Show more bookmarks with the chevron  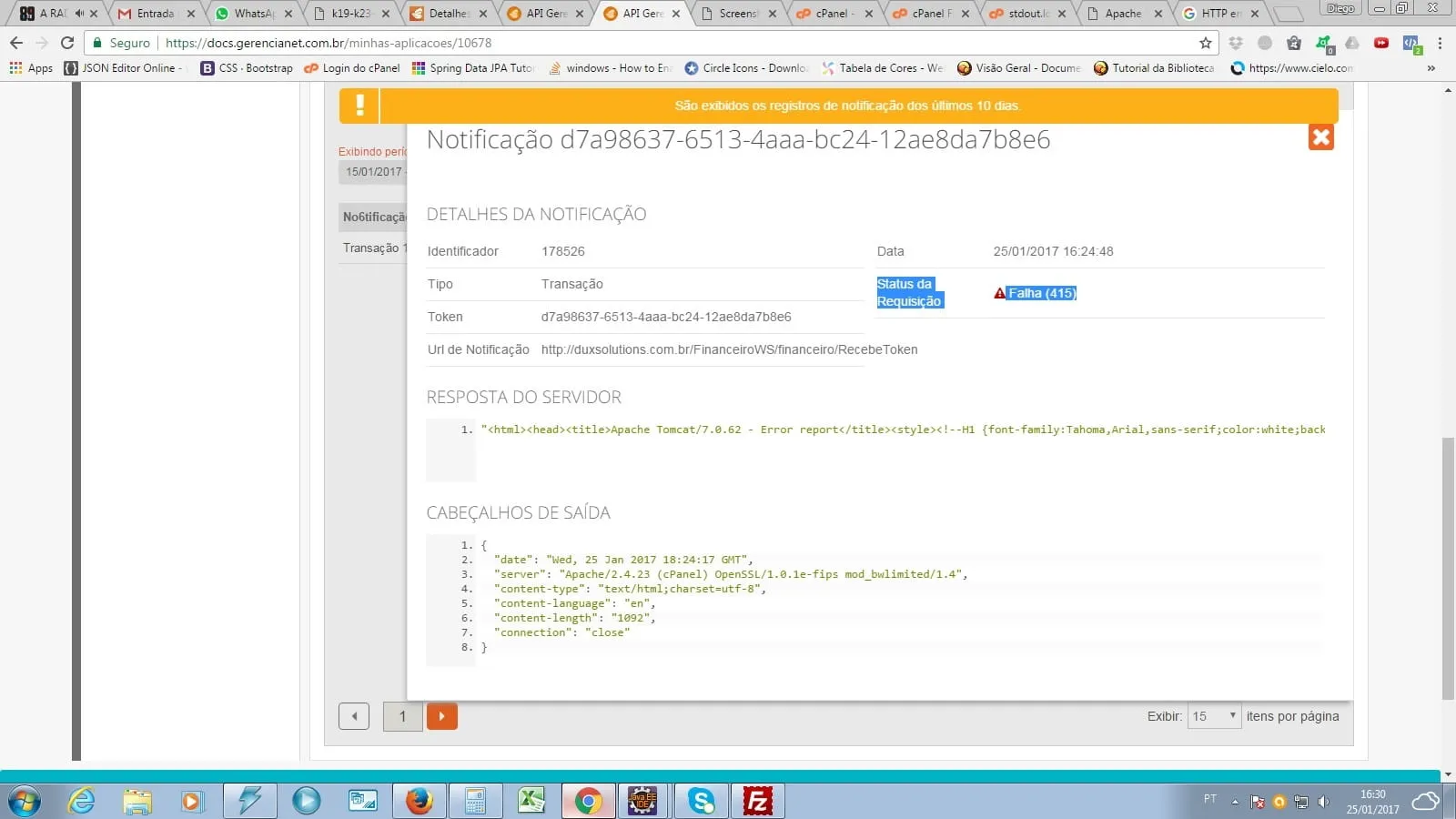(x=1431, y=68)
